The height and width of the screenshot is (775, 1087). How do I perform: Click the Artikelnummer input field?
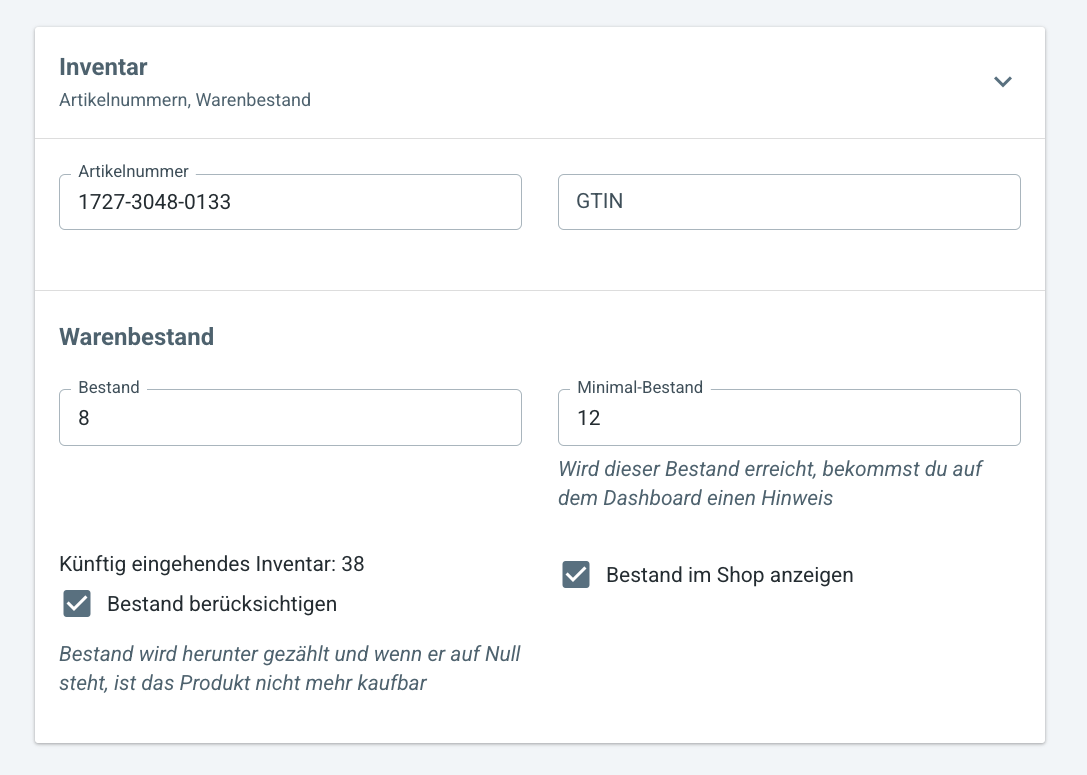[290, 202]
